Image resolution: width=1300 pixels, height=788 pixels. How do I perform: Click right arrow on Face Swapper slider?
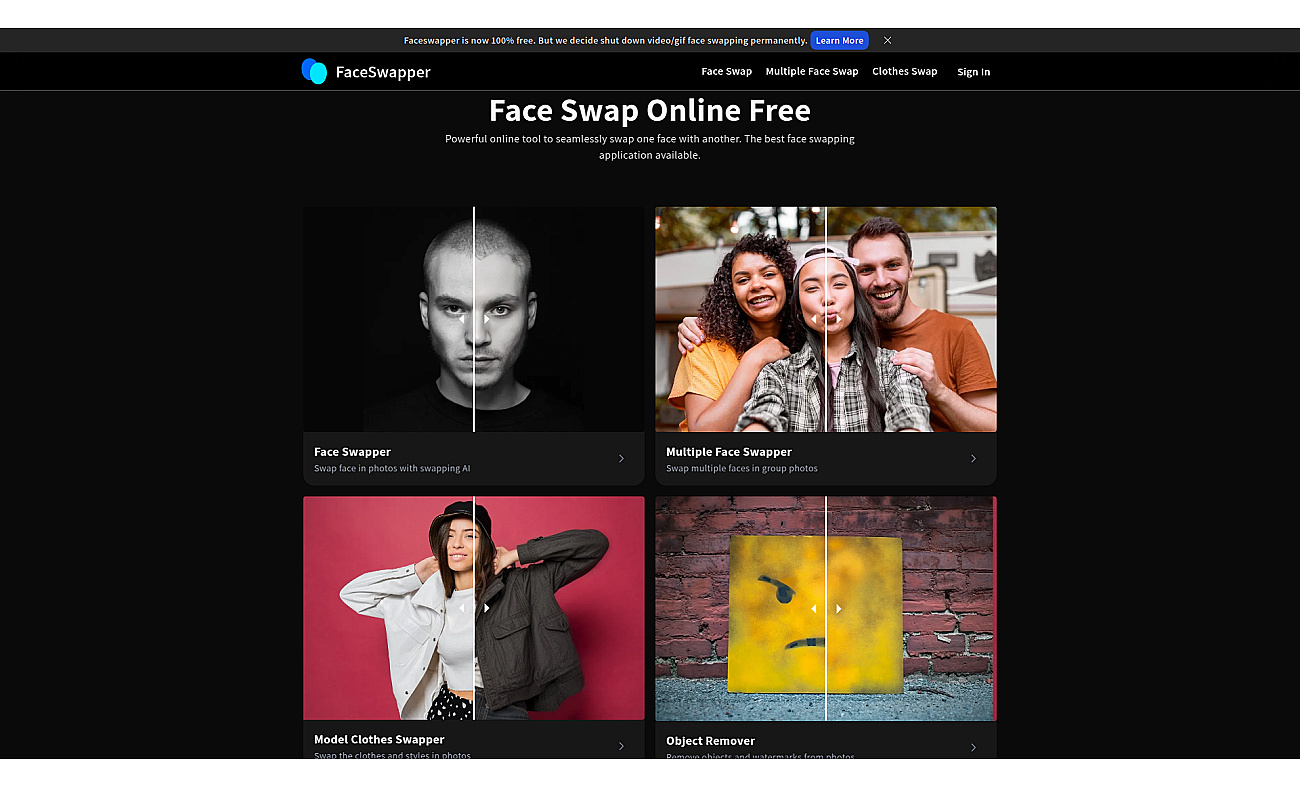[x=487, y=319]
